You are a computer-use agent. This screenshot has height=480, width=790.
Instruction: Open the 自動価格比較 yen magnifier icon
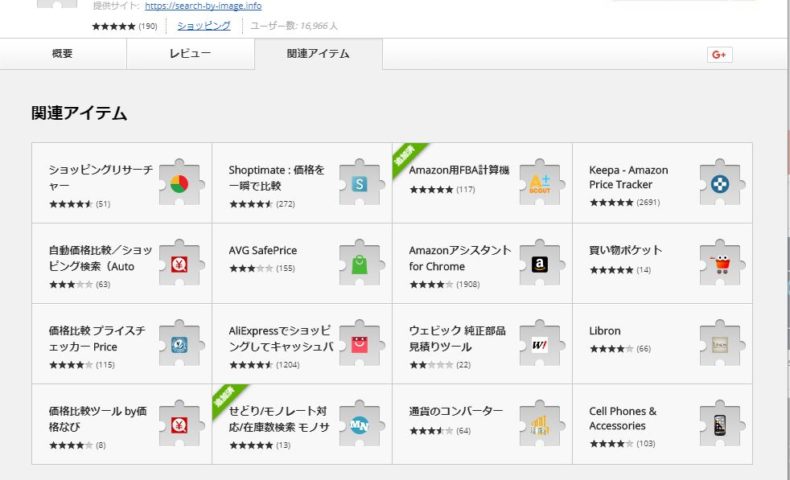[179, 264]
